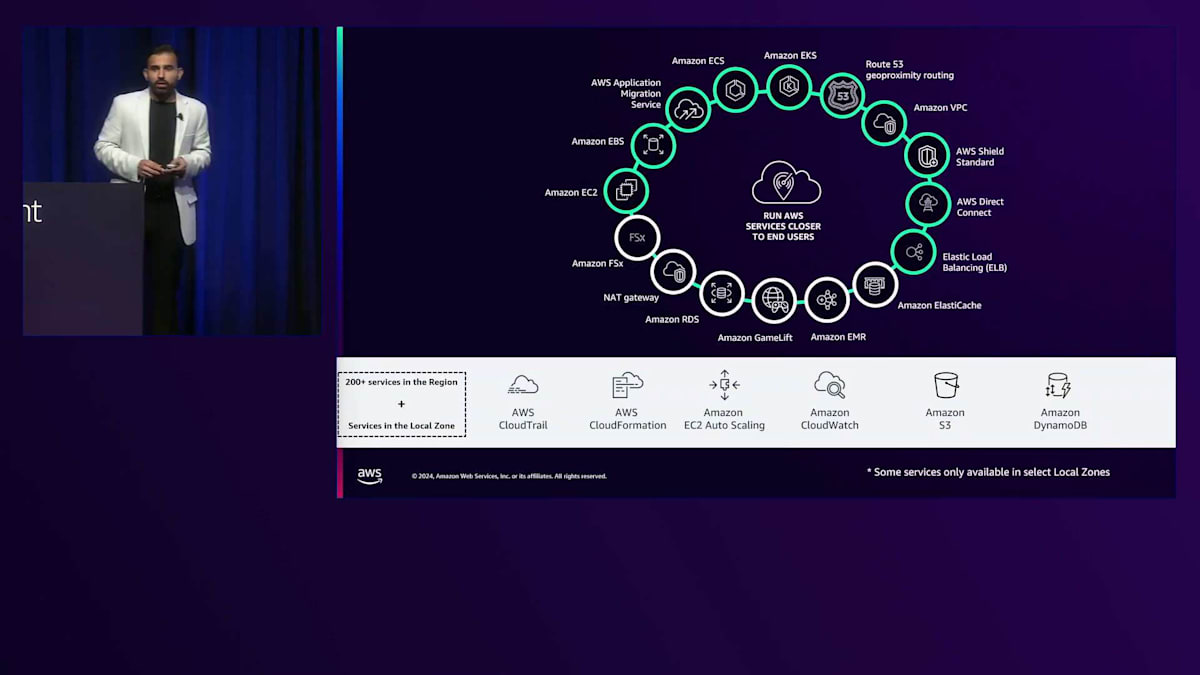Click the AWS Shield Standard icon
The width and height of the screenshot is (1200, 675).
click(x=927, y=156)
